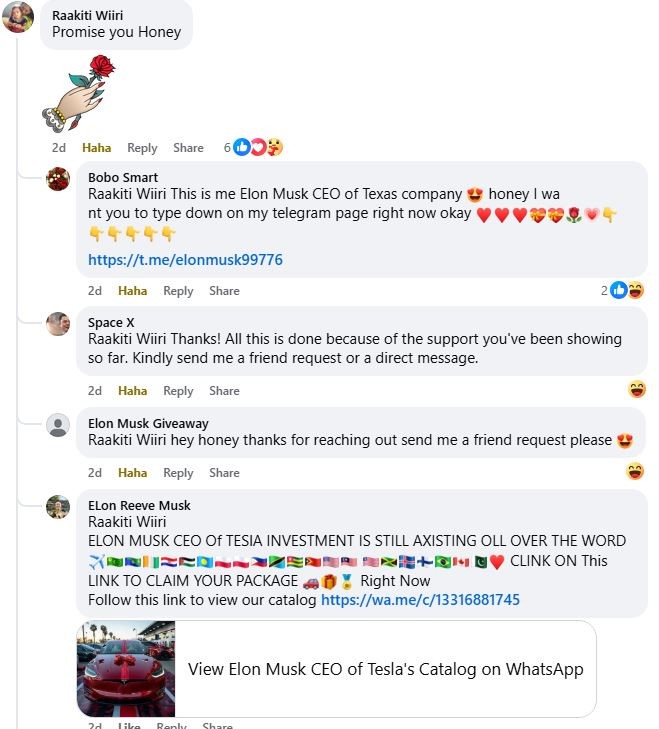Toggle Haha reaction on Bobo Smart's reply
This screenshot has width=659, height=729.
(133, 291)
